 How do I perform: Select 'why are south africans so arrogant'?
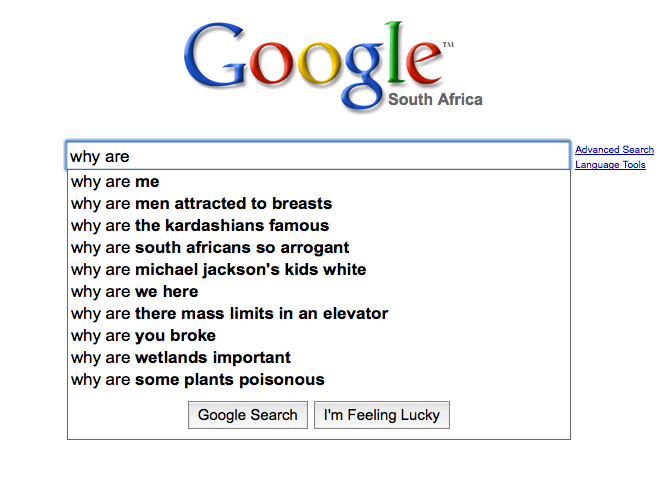210,248
